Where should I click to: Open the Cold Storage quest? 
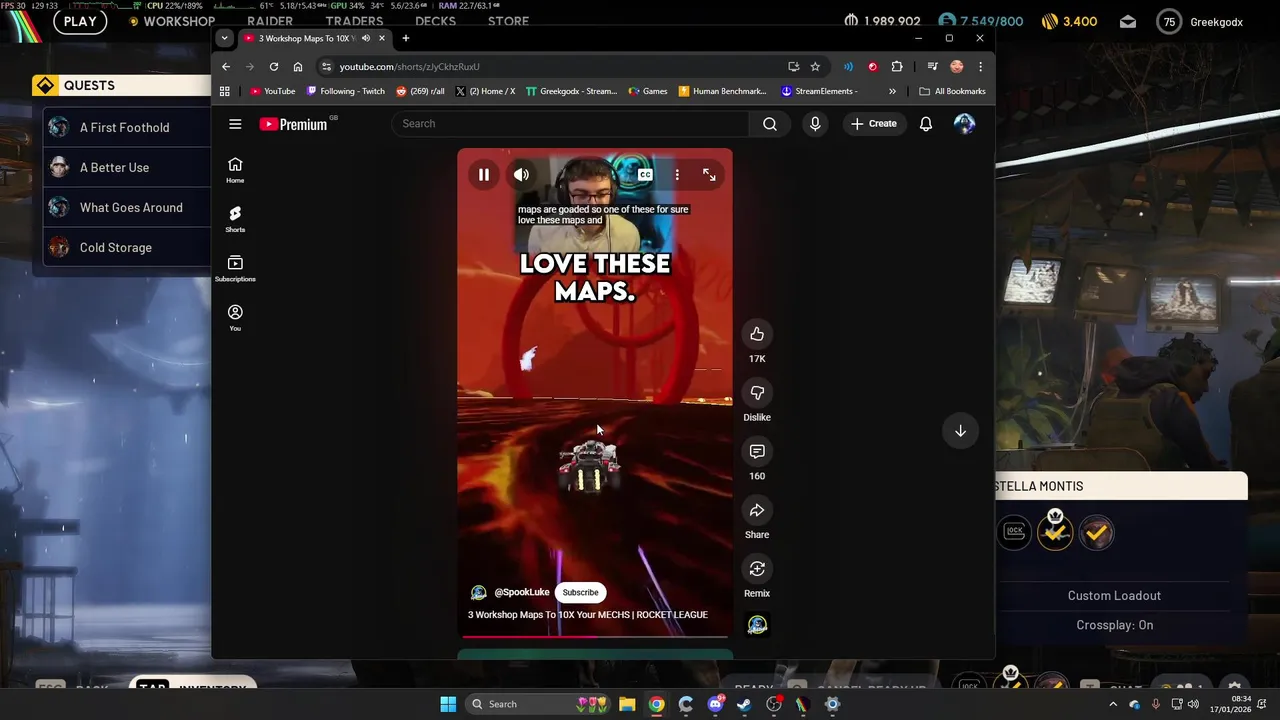(127, 247)
